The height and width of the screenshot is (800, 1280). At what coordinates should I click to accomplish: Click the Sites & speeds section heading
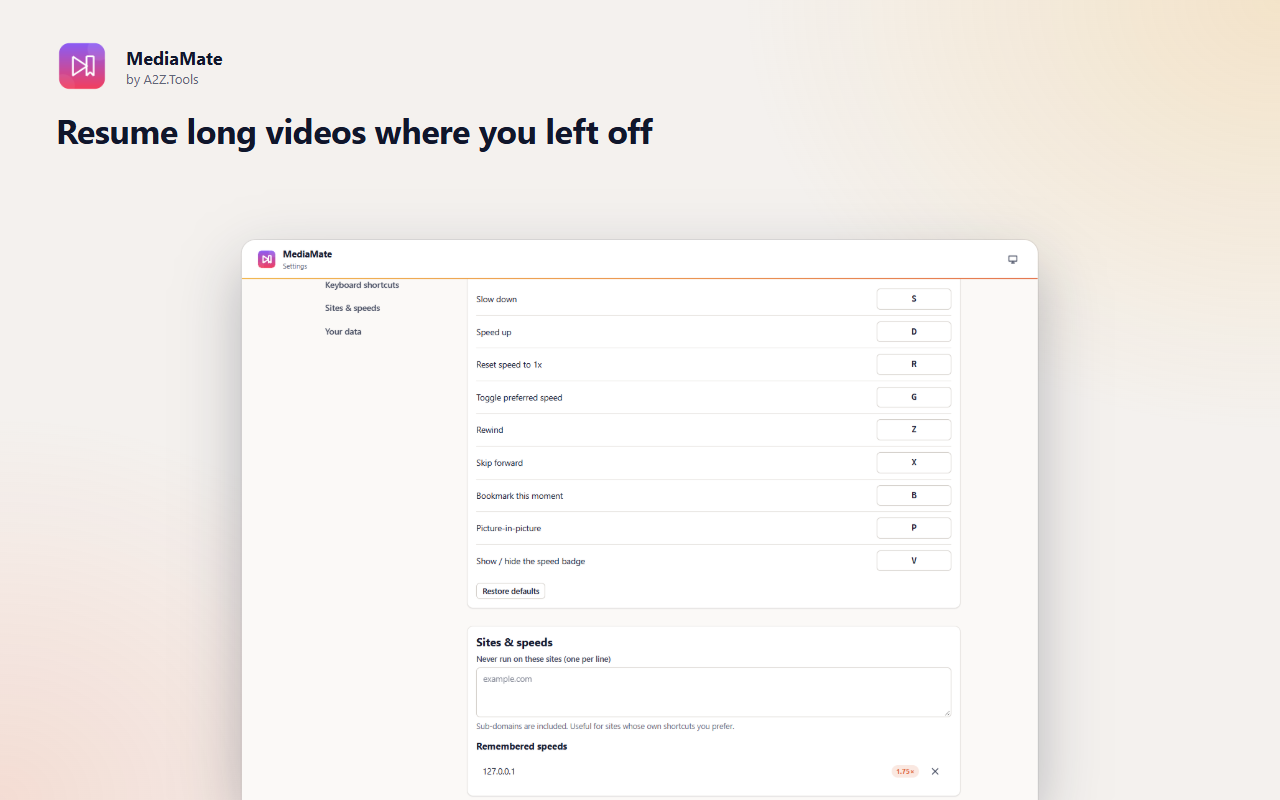click(514, 642)
